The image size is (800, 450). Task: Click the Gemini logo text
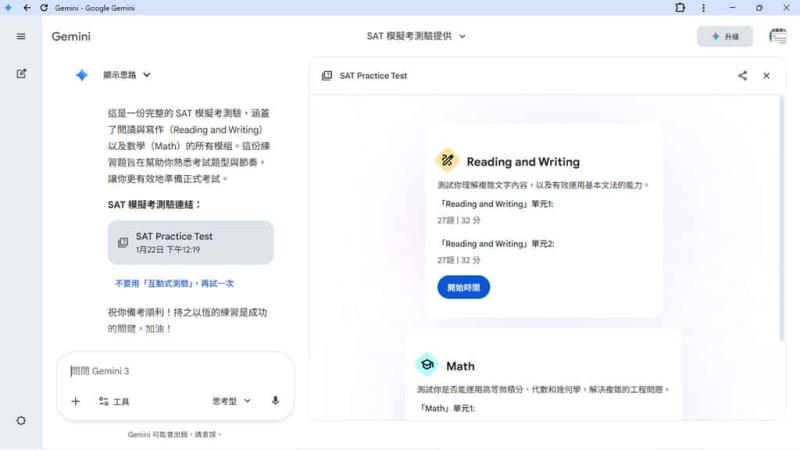(71, 36)
